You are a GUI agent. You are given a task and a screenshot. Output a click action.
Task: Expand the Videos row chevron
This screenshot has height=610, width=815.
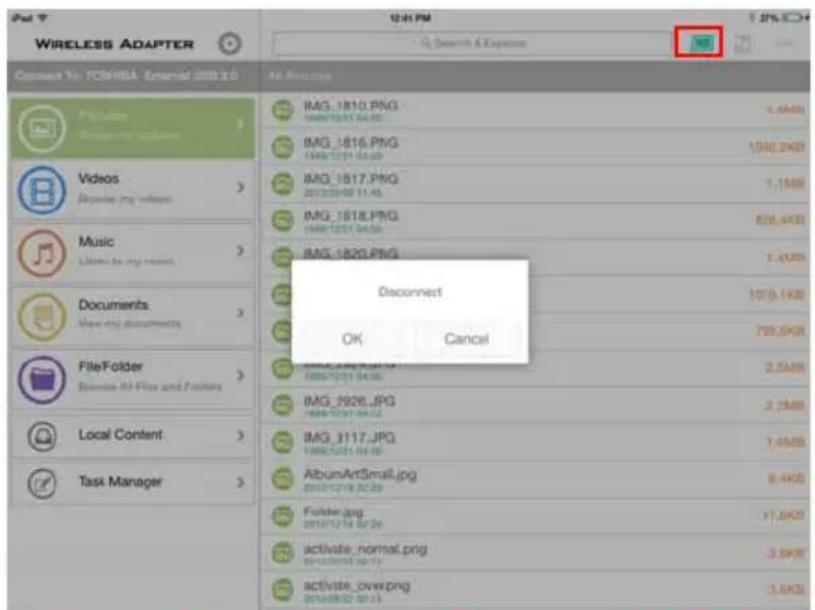(x=240, y=187)
